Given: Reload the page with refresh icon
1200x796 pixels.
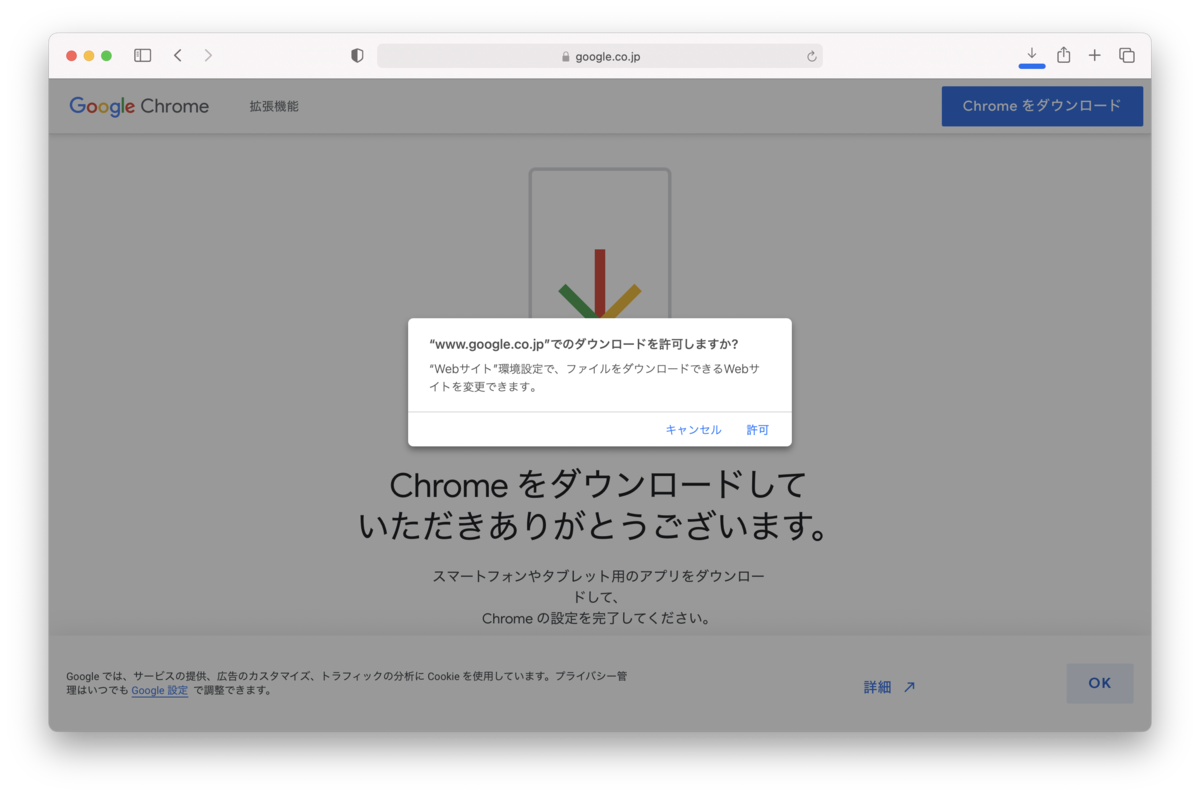Looking at the screenshot, I should point(812,57).
